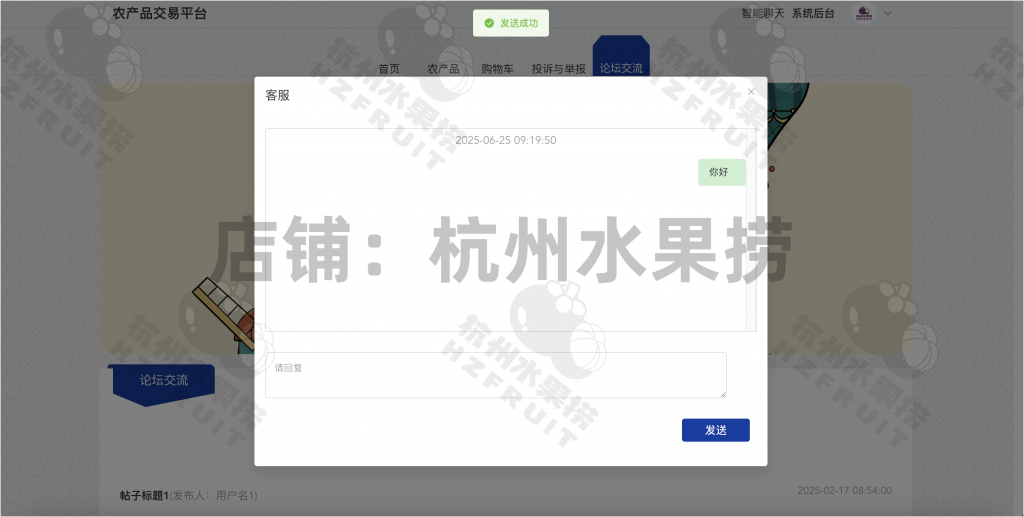Click the post date 2025-02-17 08:54:00
Screen dimensions: 1024x517
point(844,490)
